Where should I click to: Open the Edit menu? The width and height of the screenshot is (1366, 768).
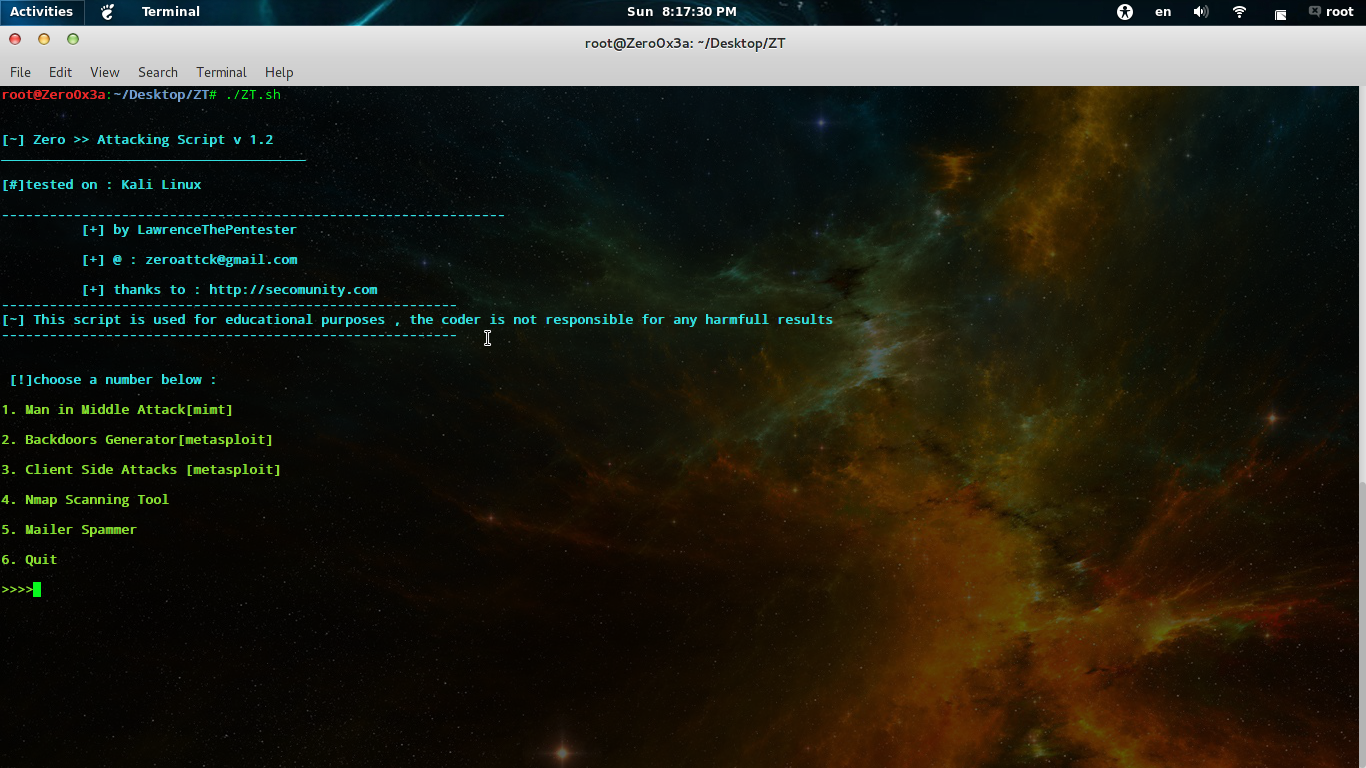click(x=61, y=72)
